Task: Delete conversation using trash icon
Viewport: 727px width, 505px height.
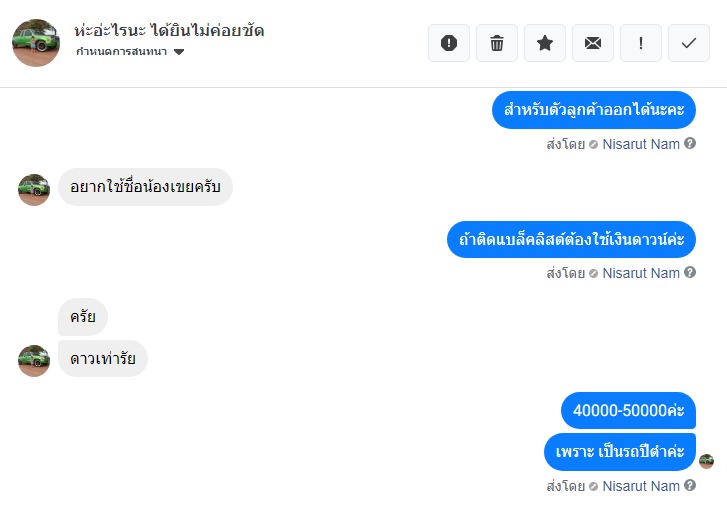Action: point(497,43)
